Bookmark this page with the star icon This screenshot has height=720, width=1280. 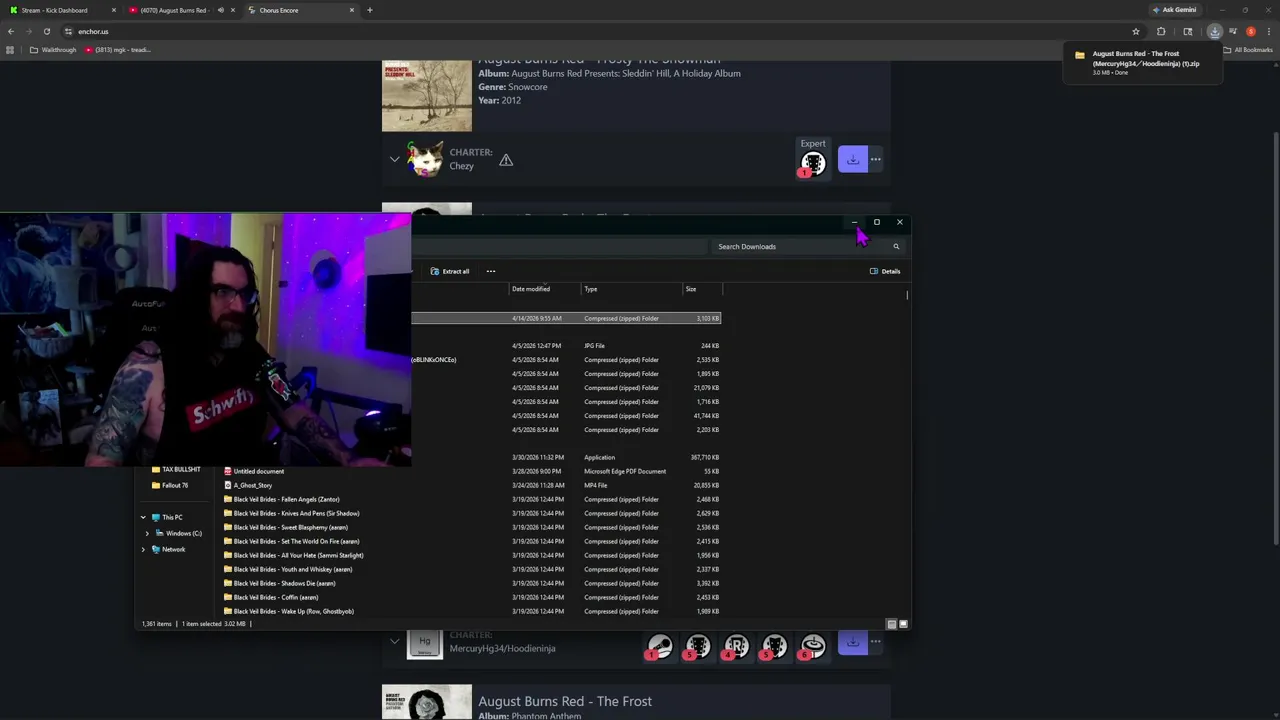click(x=1136, y=31)
